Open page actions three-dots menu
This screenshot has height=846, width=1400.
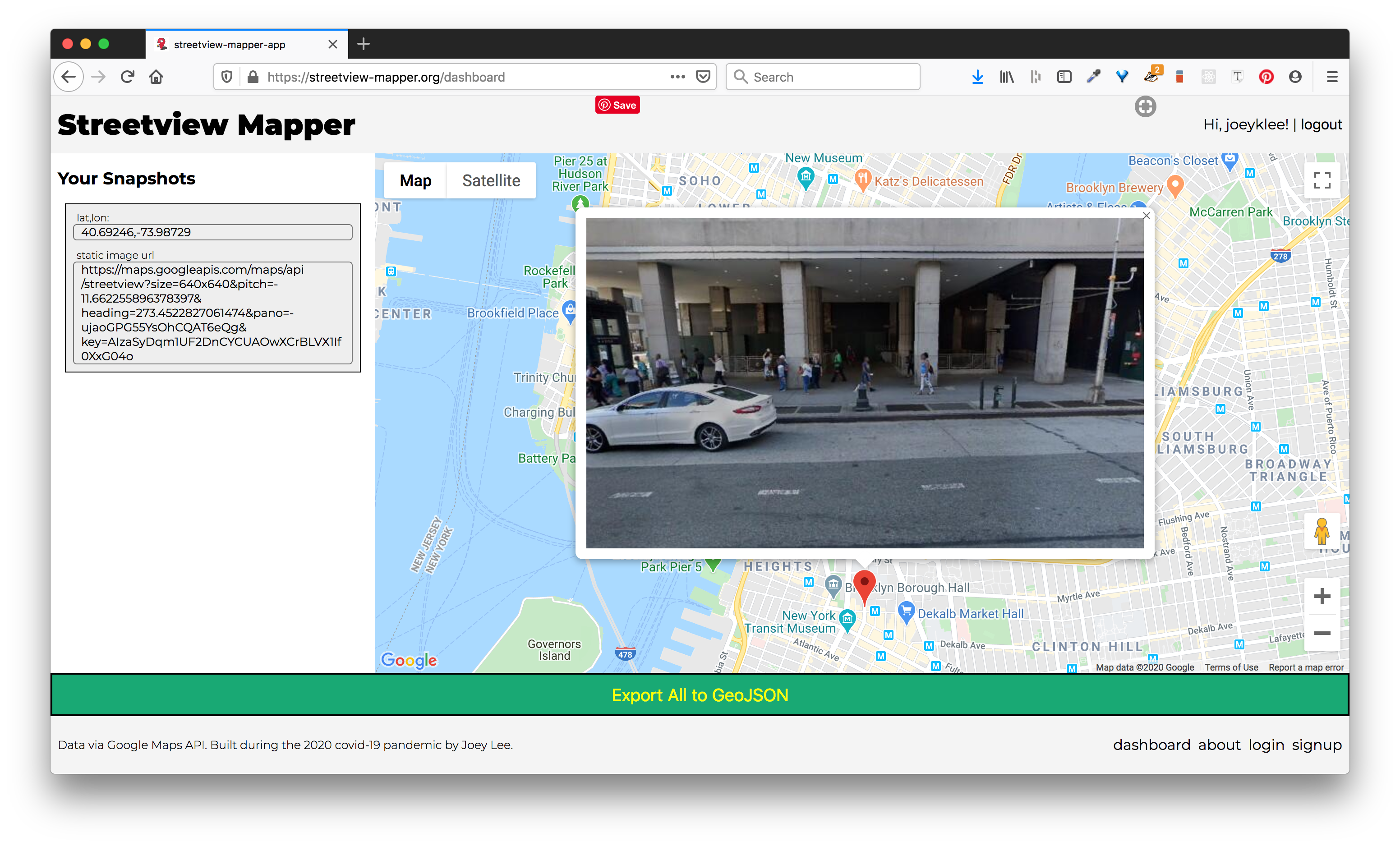click(677, 77)
